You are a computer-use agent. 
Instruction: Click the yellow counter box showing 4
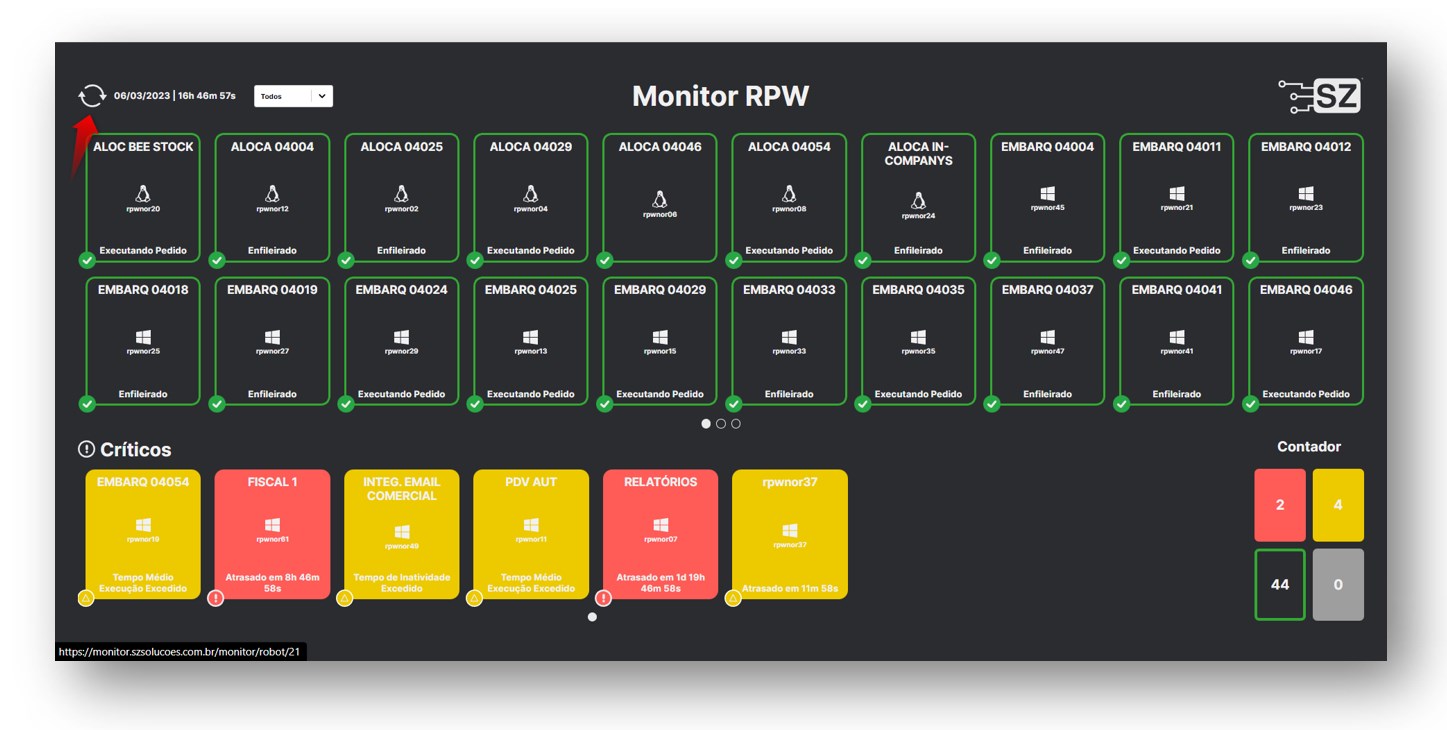(1338, 505)
